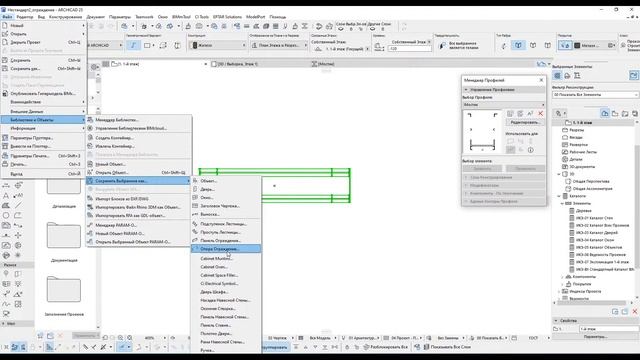Expand the Project Indexes tree node

(559, 291)
